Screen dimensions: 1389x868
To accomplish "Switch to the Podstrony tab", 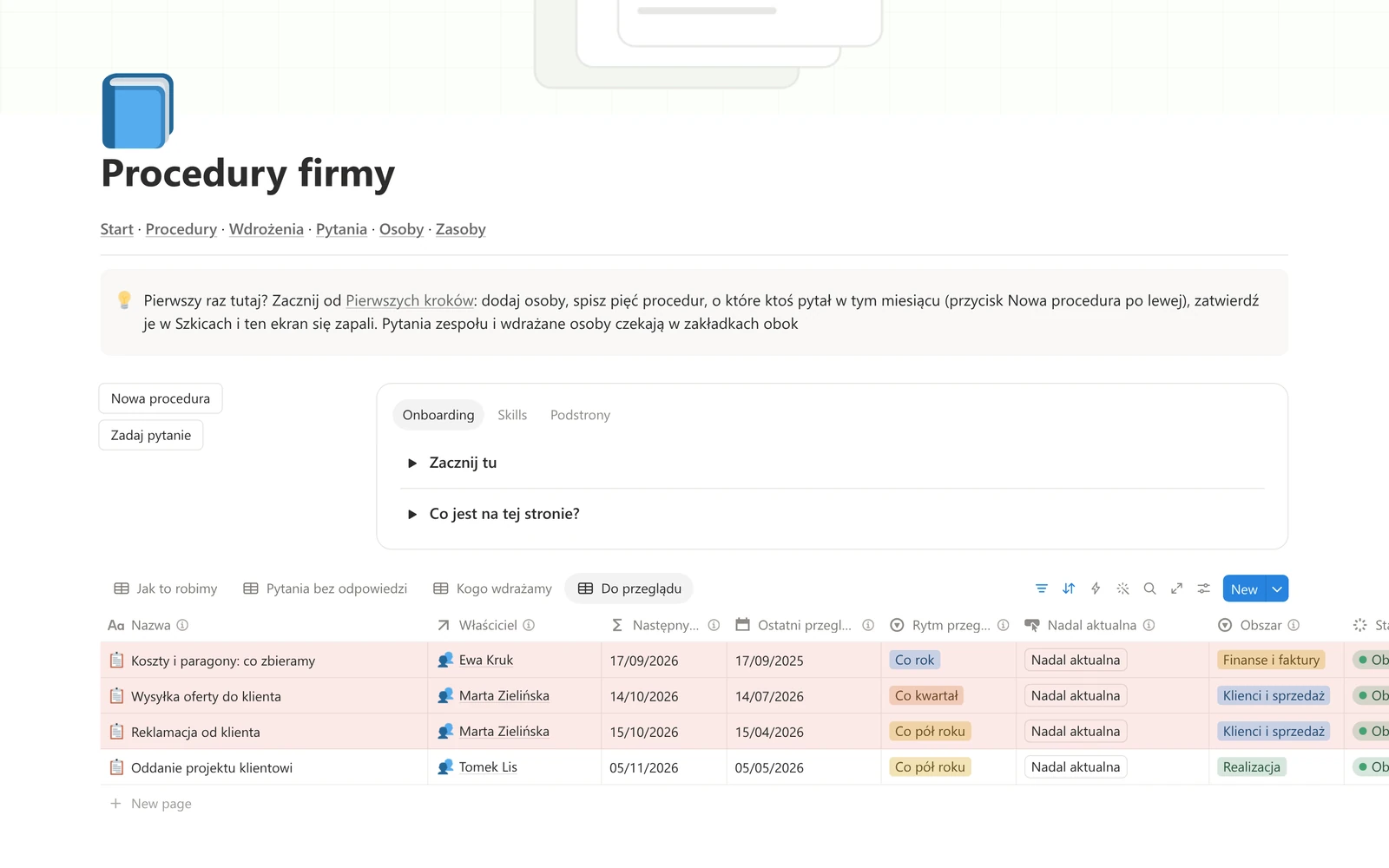I will pos(580,415).
